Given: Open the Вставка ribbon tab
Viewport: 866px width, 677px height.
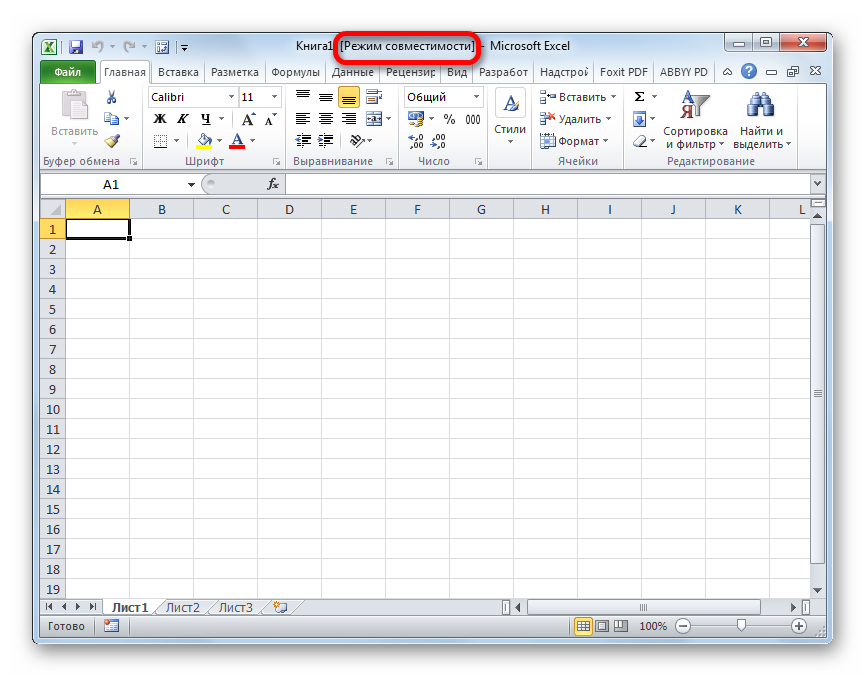Looking at the screenshot, I should (x=178, y=72).
